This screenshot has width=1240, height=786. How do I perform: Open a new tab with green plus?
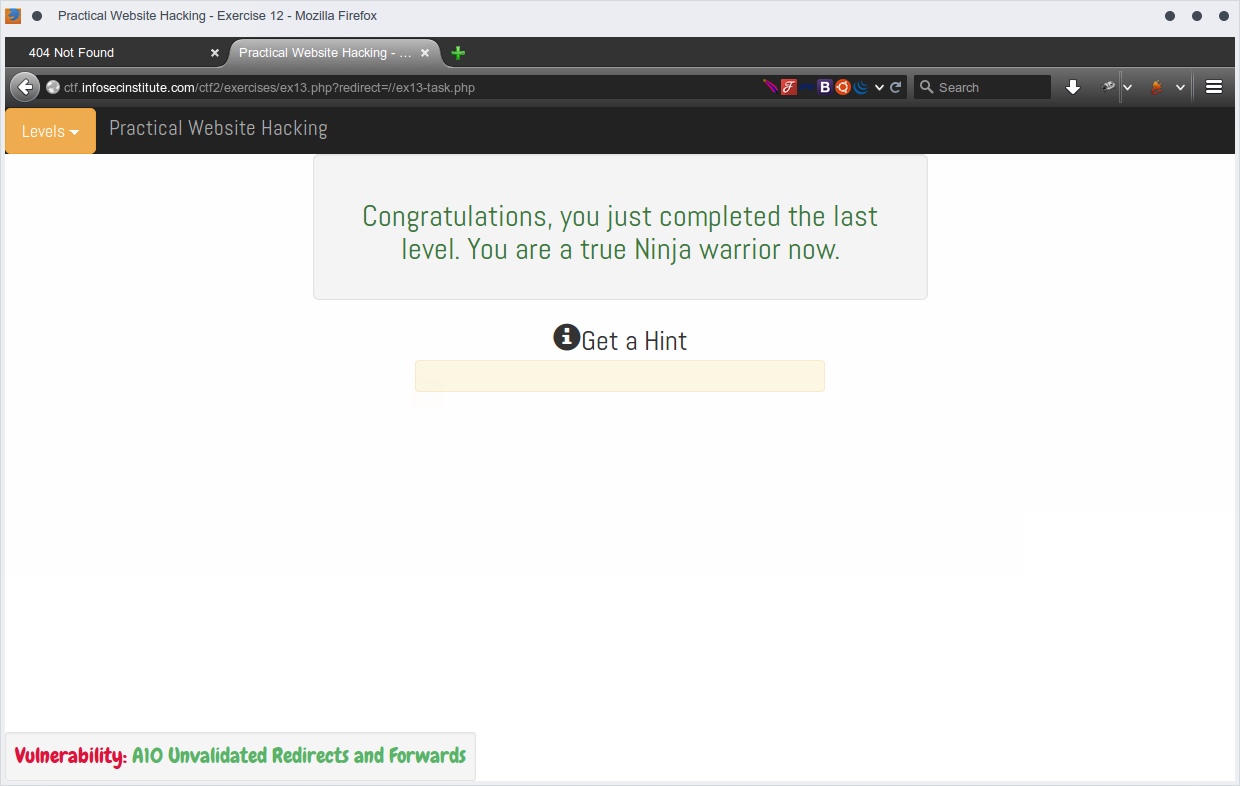pos(458,53)
